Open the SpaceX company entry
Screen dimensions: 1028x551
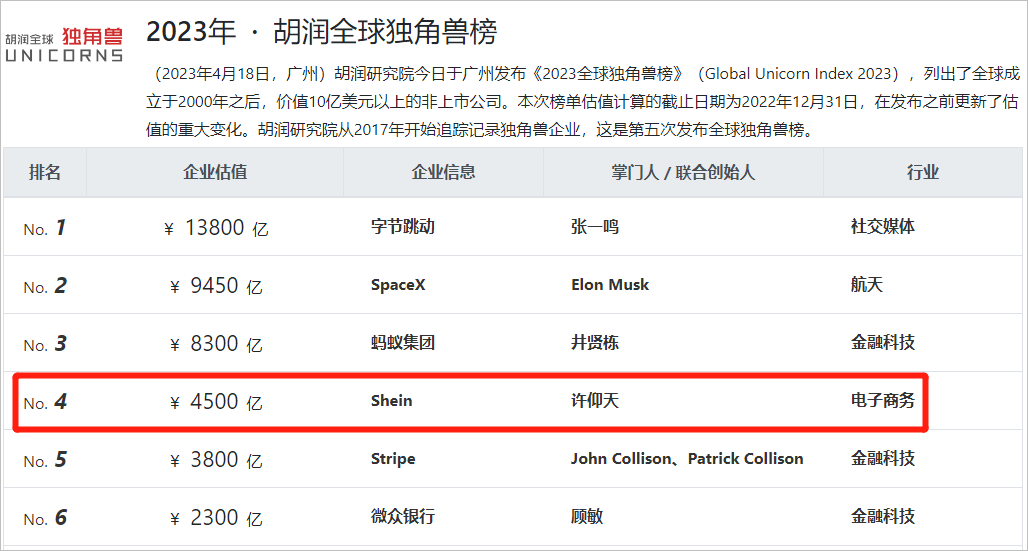(398, 285)
